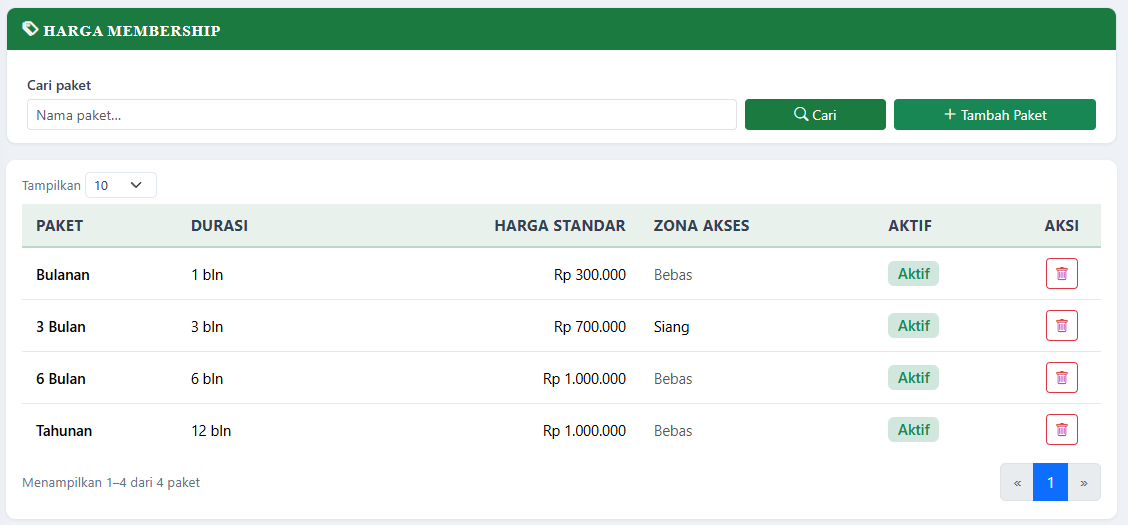Viewport: 1128px width, 525px height.
Task: Click the HARGA MEMBERSHIP header title
Action: (x=132, y=30)
